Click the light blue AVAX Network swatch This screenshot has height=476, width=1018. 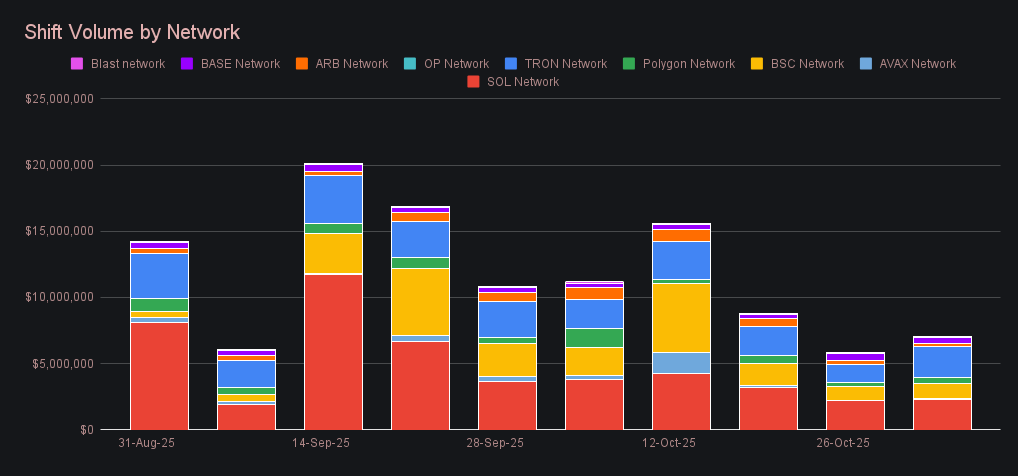pos(866,64)
